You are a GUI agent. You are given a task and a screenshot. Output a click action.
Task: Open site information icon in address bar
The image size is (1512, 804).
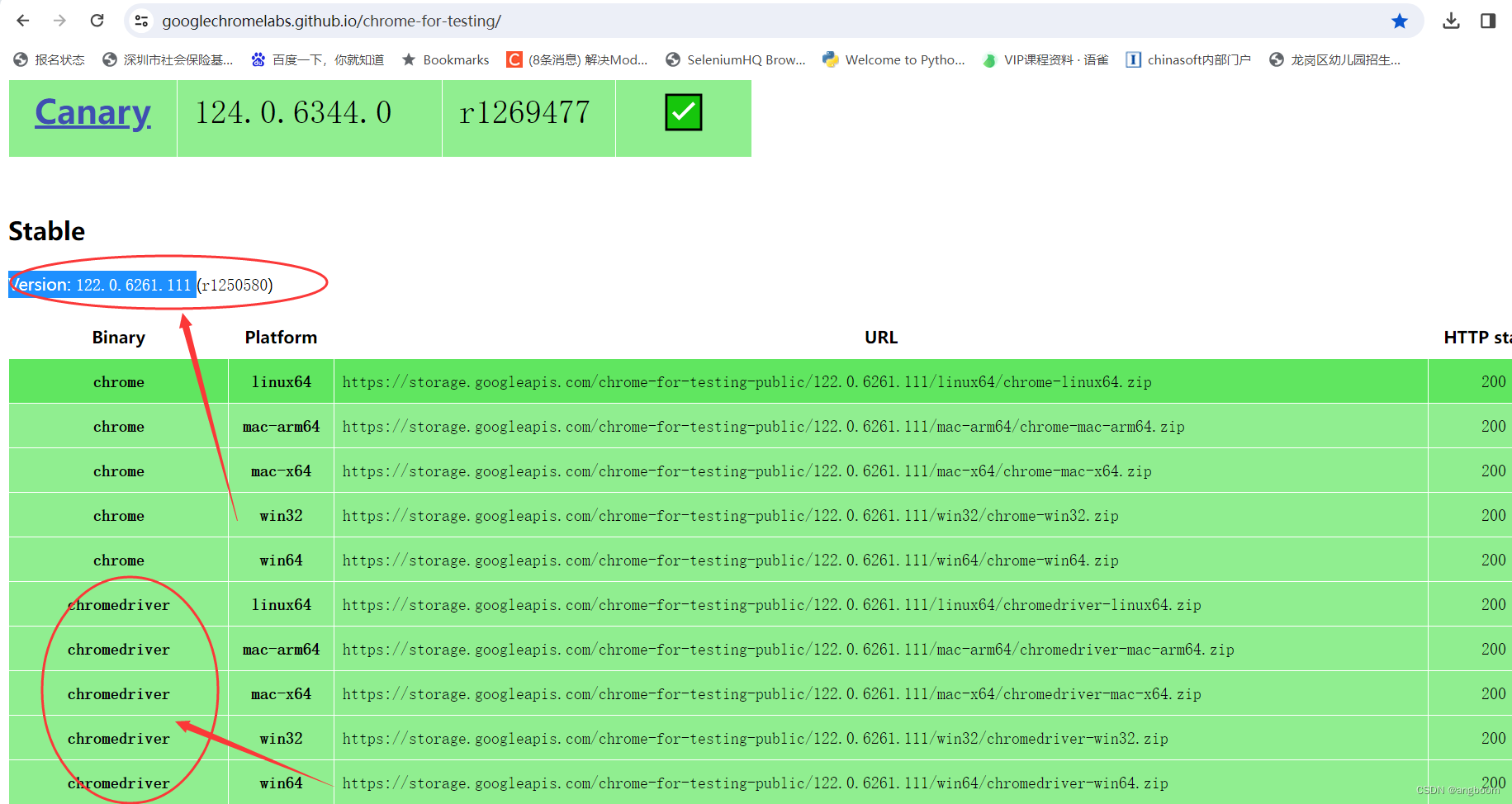[x=142, y=21]
